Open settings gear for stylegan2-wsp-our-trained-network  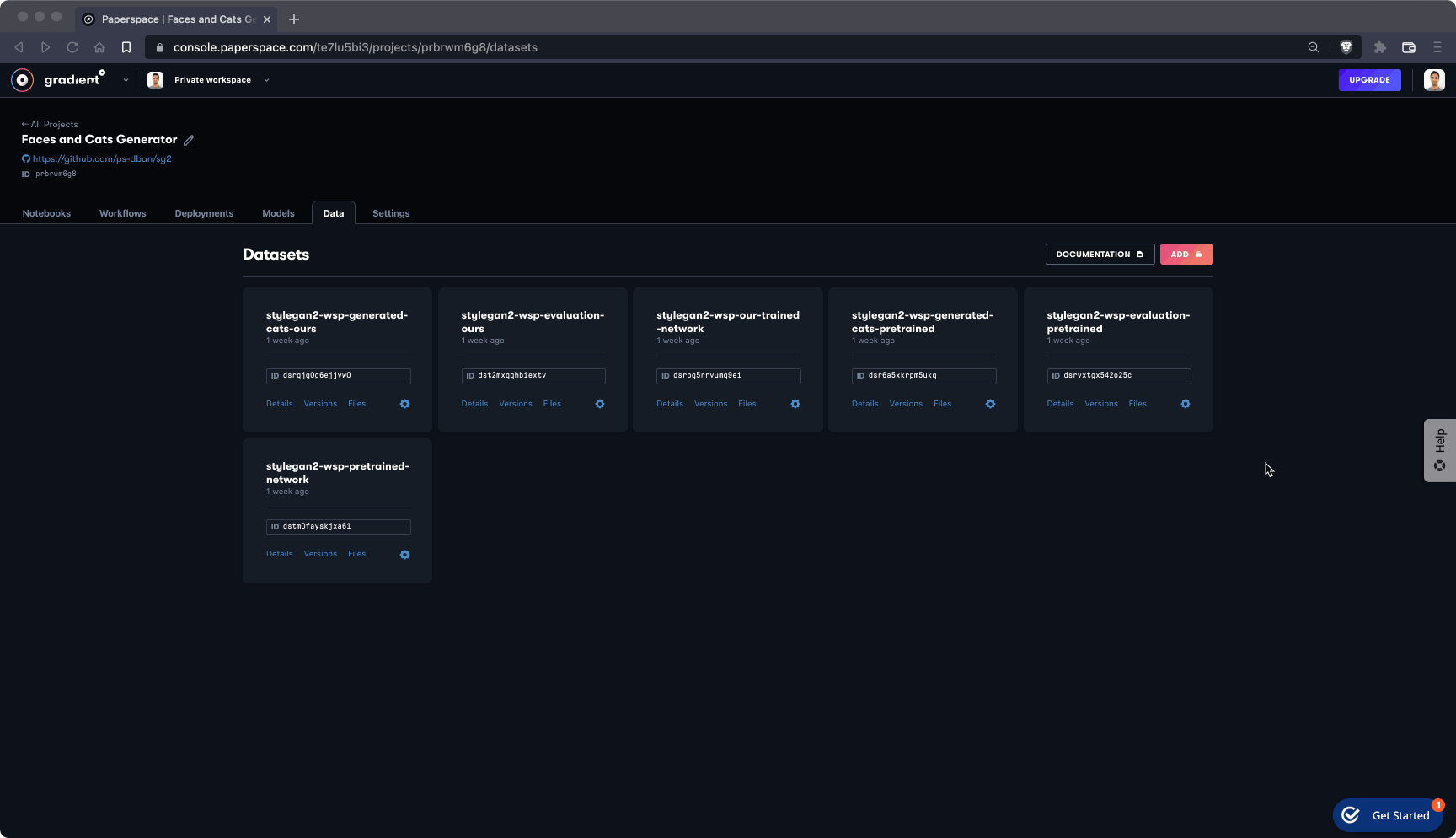click(795, 404)
